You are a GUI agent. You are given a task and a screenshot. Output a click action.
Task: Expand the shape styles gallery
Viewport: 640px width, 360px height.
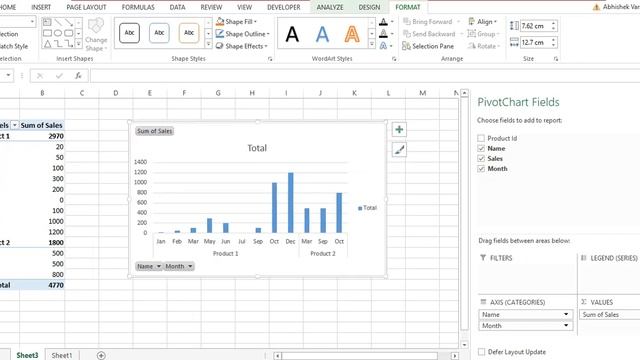208,44
